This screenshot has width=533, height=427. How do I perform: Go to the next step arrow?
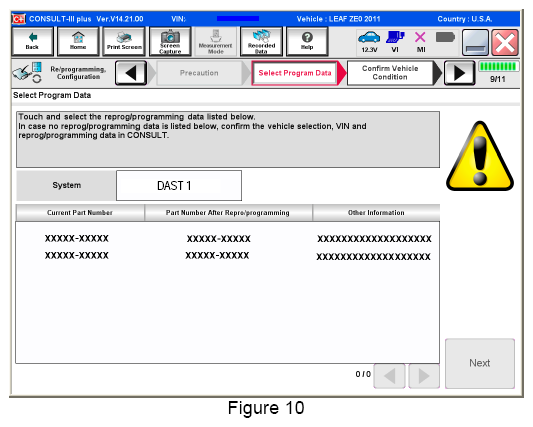click(459, 73)
